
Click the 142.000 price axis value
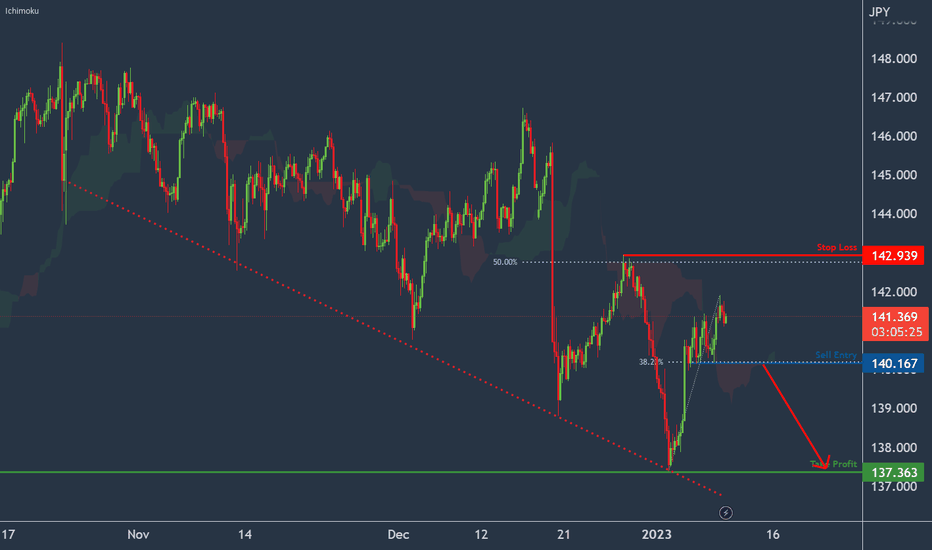[x=894, y=292]
